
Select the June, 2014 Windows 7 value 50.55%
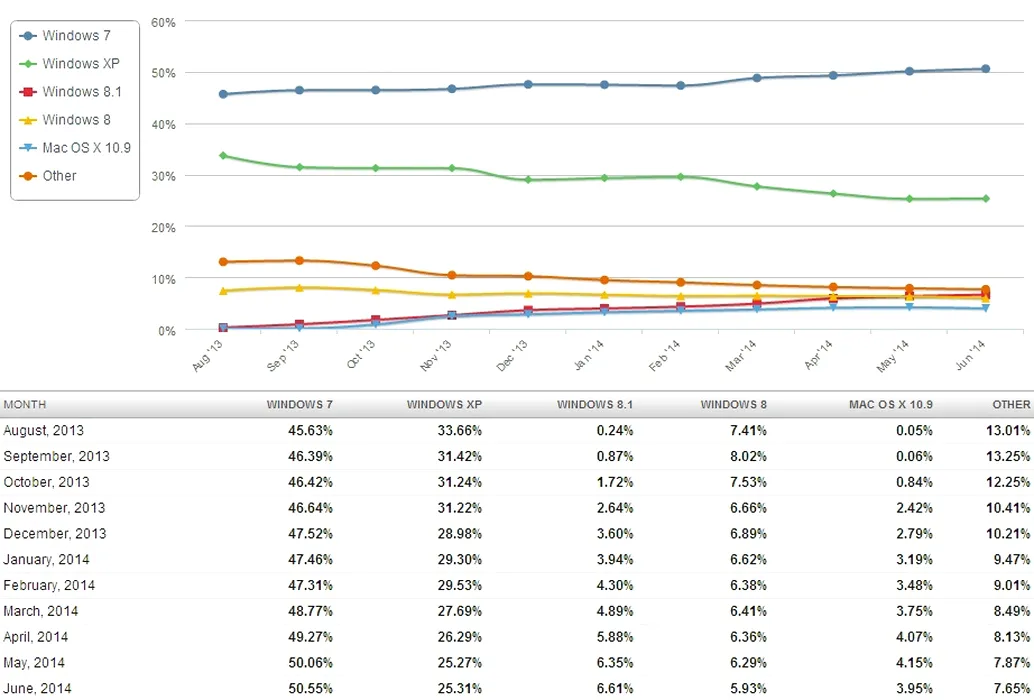click(x=310, y=688)
